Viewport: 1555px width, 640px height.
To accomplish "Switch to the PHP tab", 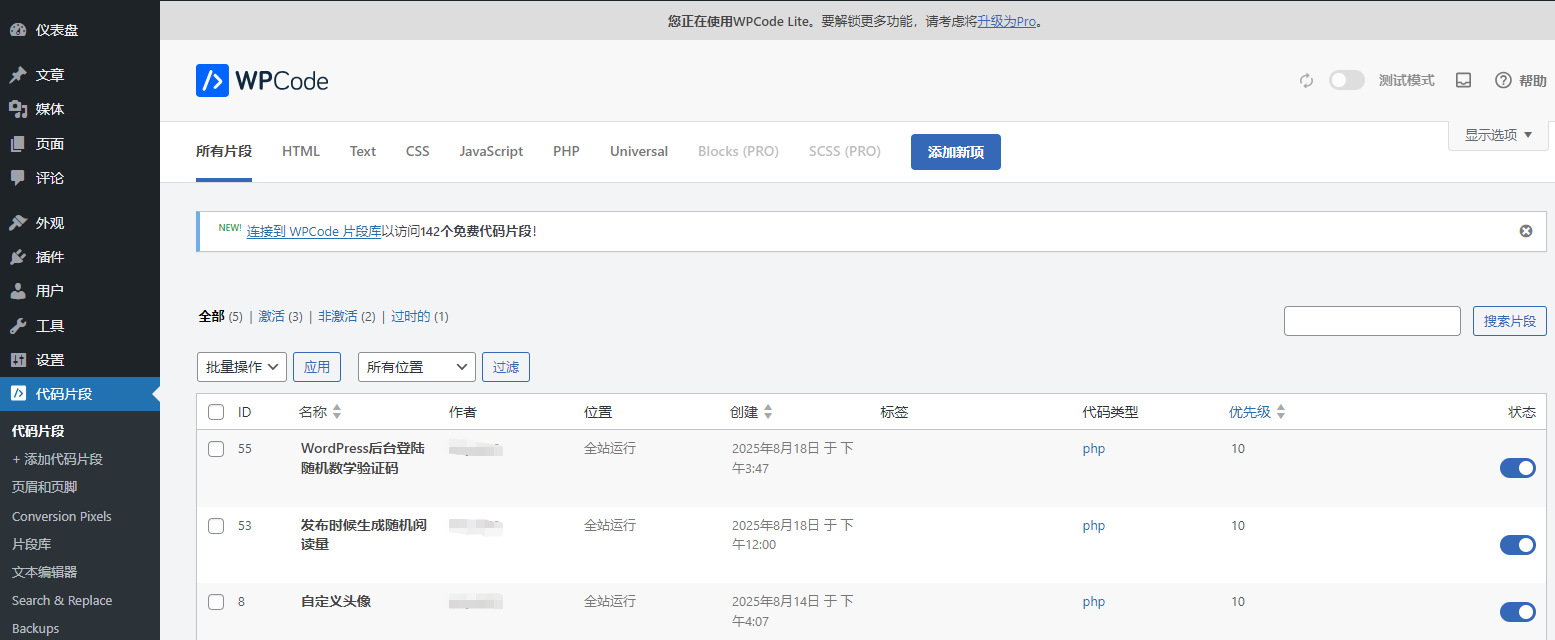I will click(566, 152).
